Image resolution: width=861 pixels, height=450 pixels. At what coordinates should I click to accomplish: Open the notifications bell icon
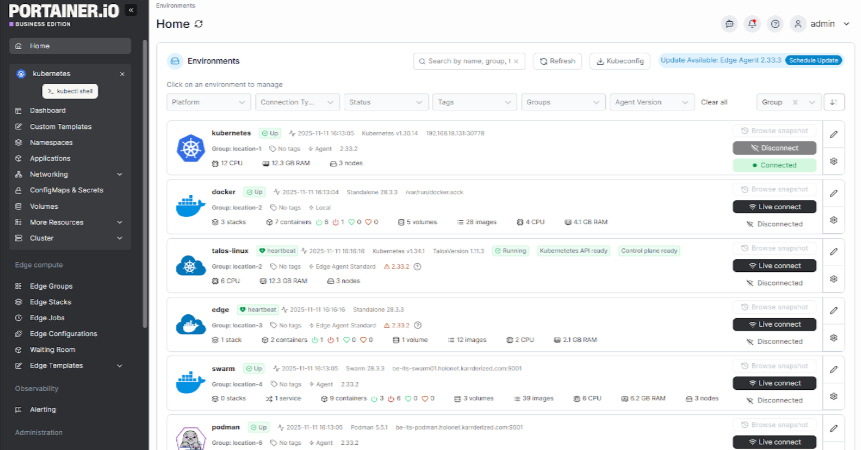coord(752,24)
